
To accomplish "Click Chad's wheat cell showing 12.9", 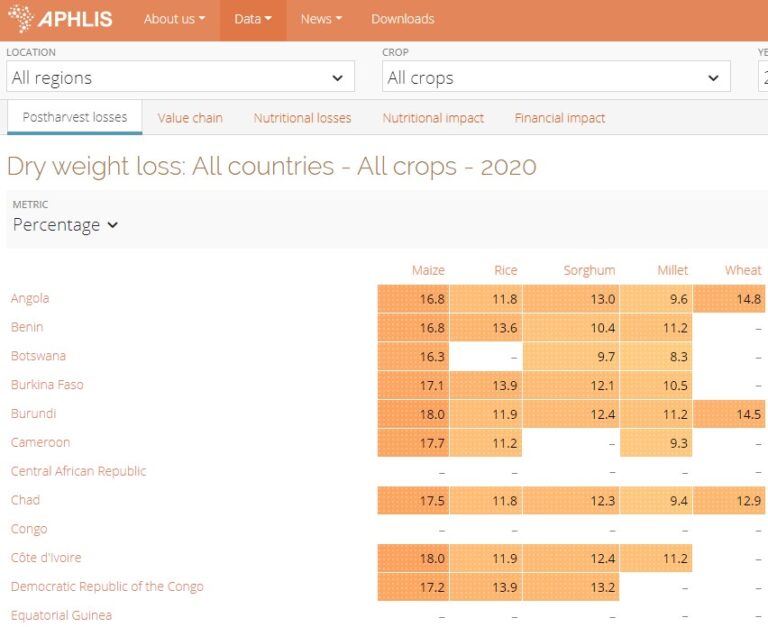I will 729,500.
